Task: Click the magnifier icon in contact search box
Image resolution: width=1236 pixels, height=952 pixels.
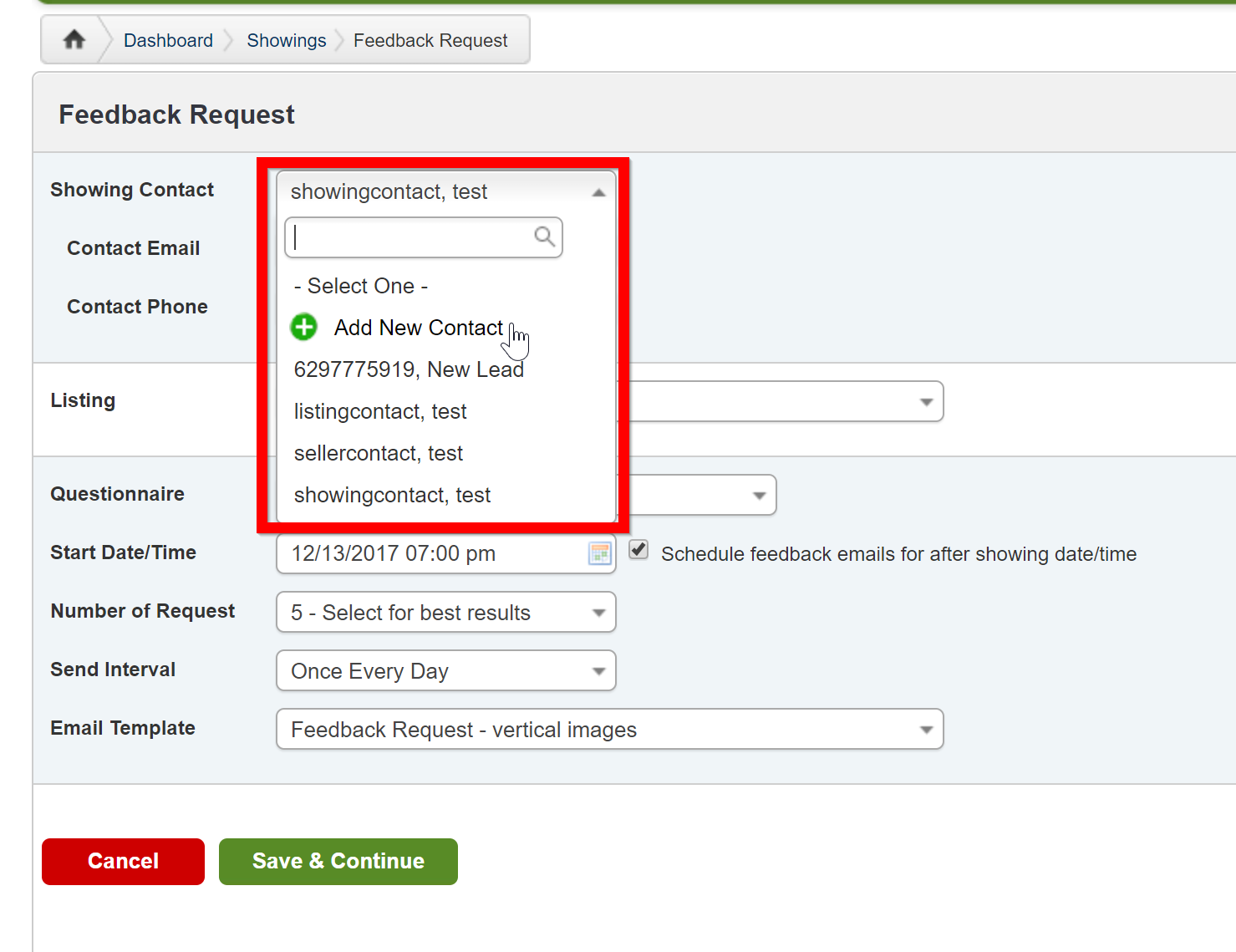Action: (545, 237)
